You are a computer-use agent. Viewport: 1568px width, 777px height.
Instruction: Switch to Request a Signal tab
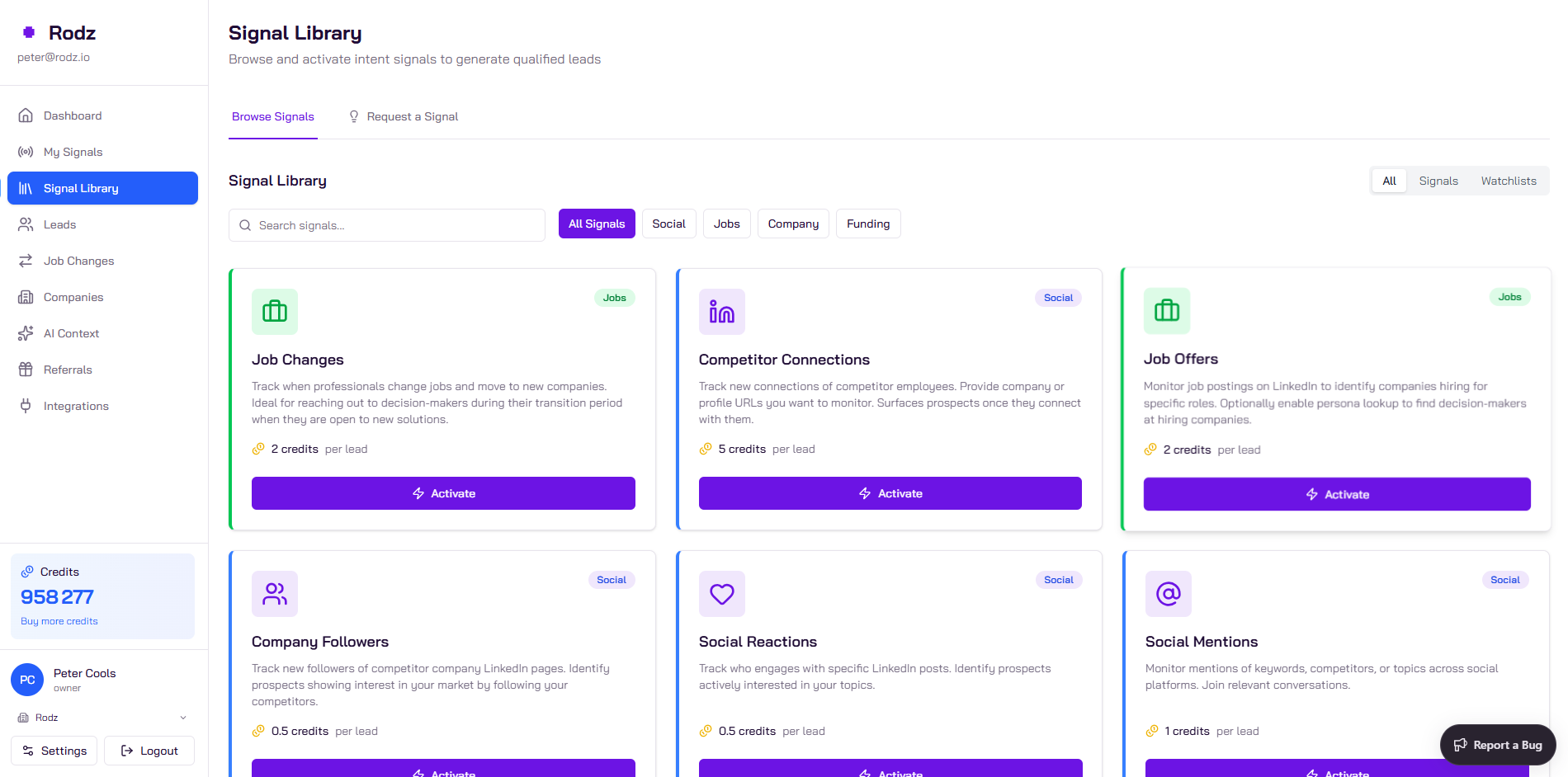404,116
